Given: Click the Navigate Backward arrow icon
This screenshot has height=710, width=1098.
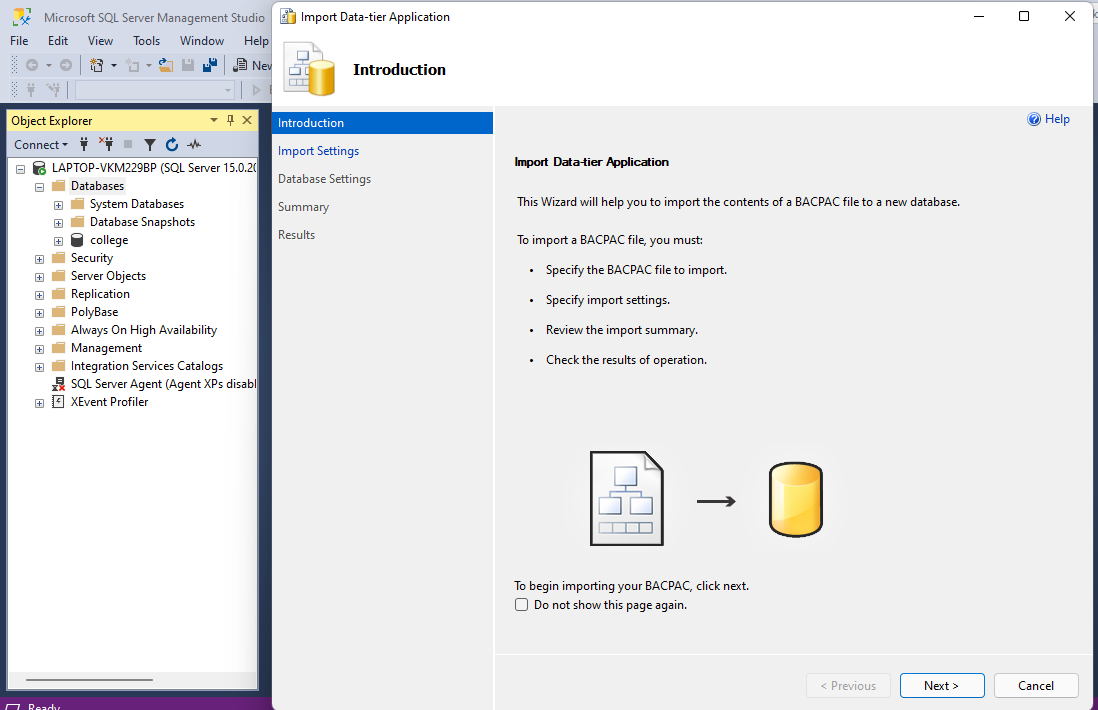Looking at the screenshot, I should coord(32,64).
